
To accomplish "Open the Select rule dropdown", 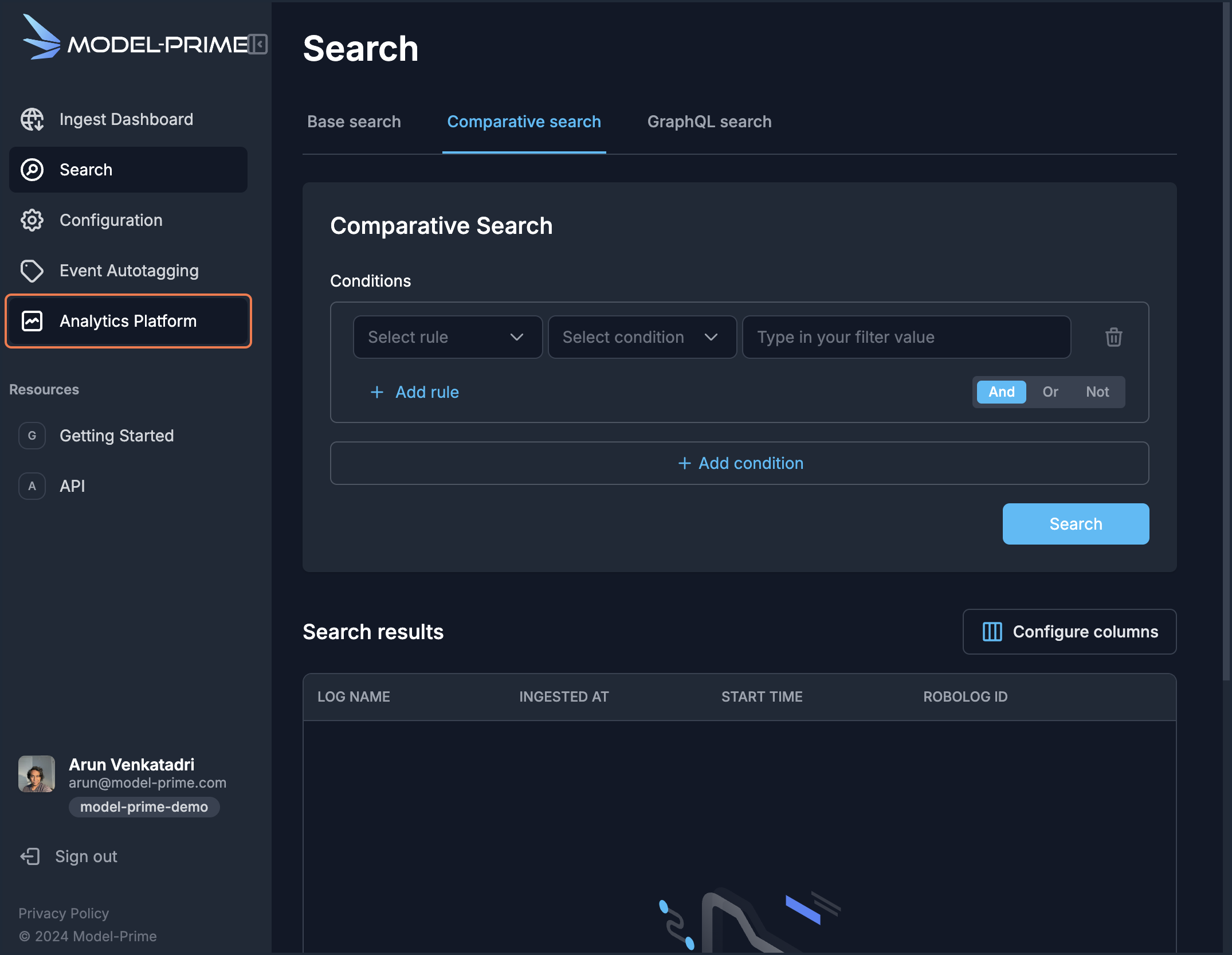I will 448,337.
